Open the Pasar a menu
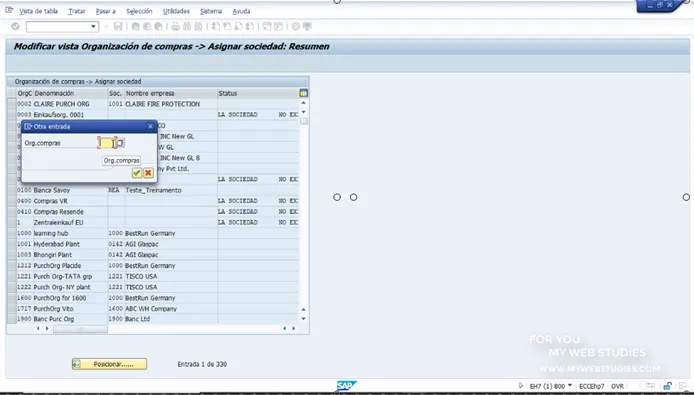 105,11
